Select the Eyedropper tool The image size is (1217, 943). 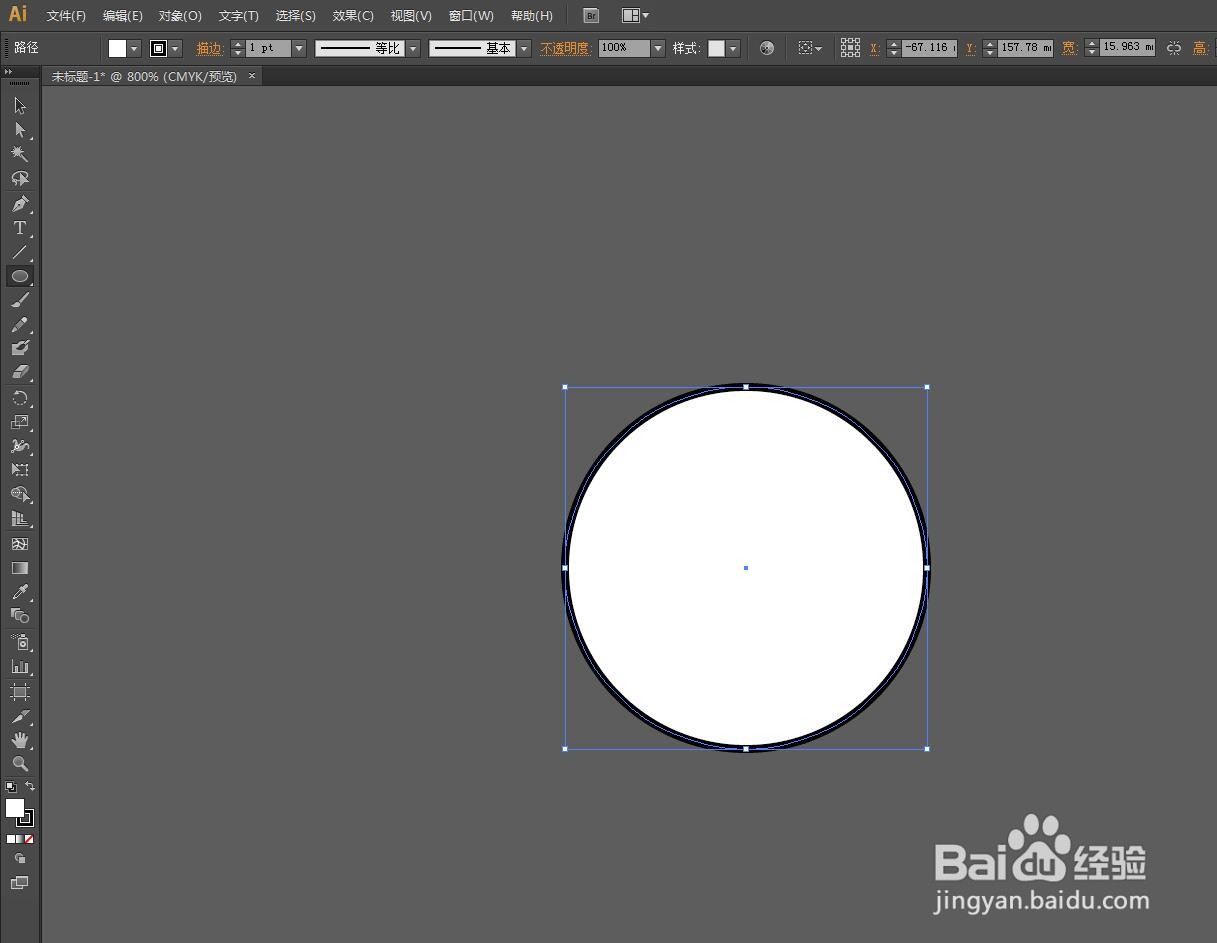point(20,592)
